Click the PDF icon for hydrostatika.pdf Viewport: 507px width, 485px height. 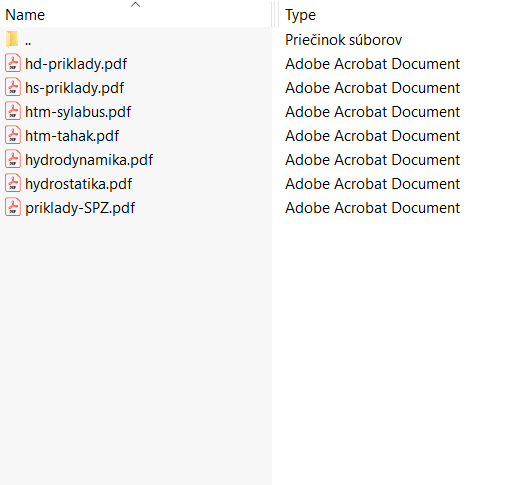coord(13,183)
